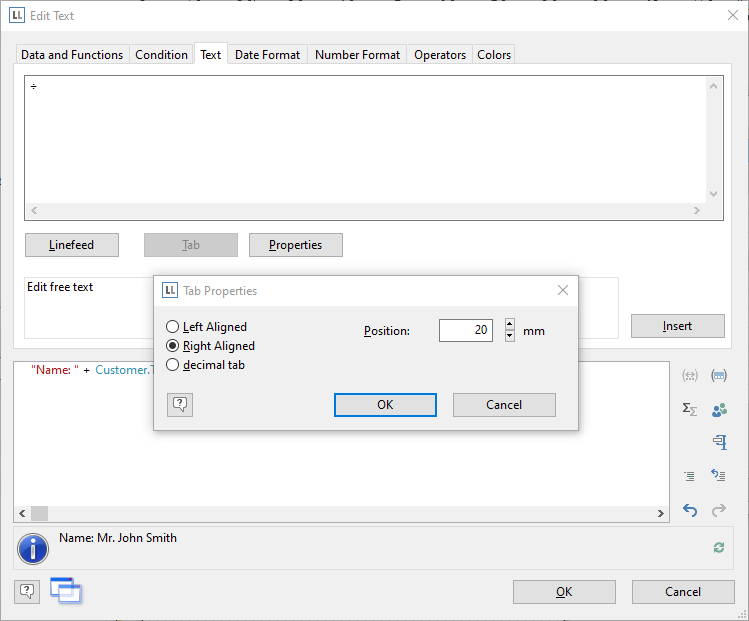Cancel the Tab Properties dialog
This screenshot has width=749, height=621.
[x=504, y=405]
